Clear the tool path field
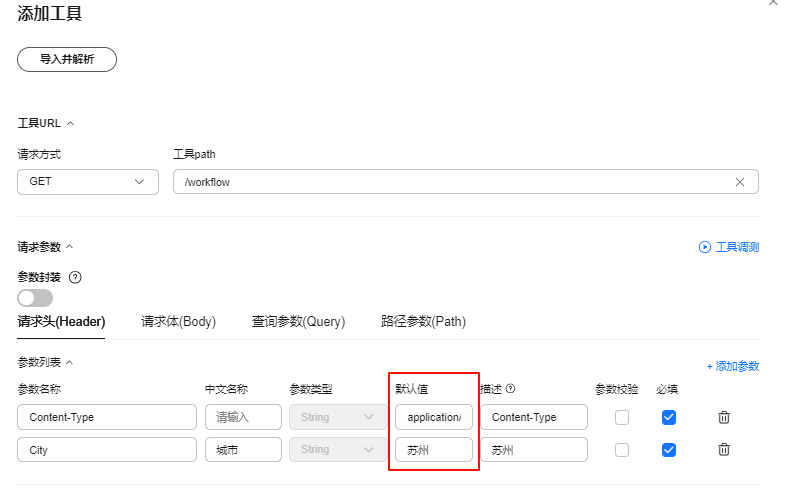The width and height of the screenshot is (793, 493). [x=740, y=182]
